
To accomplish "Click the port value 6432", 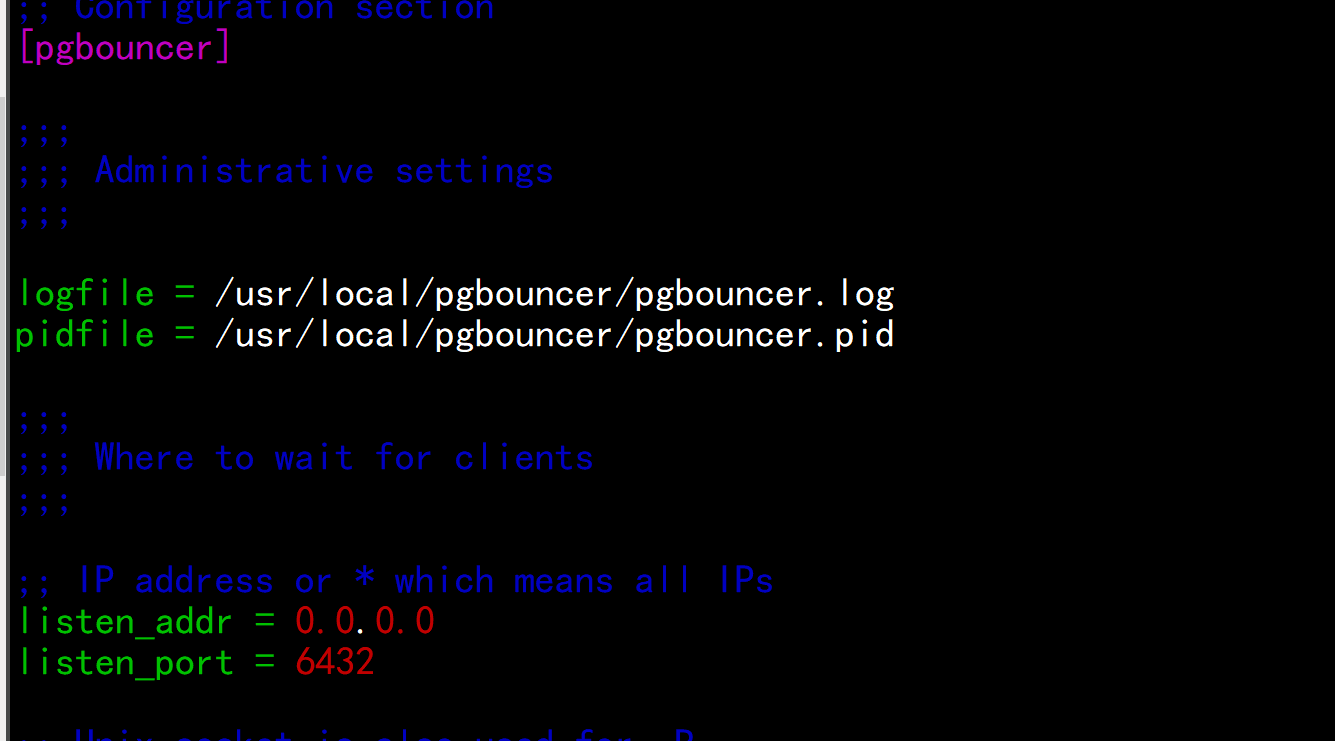I will click(335, 662).
